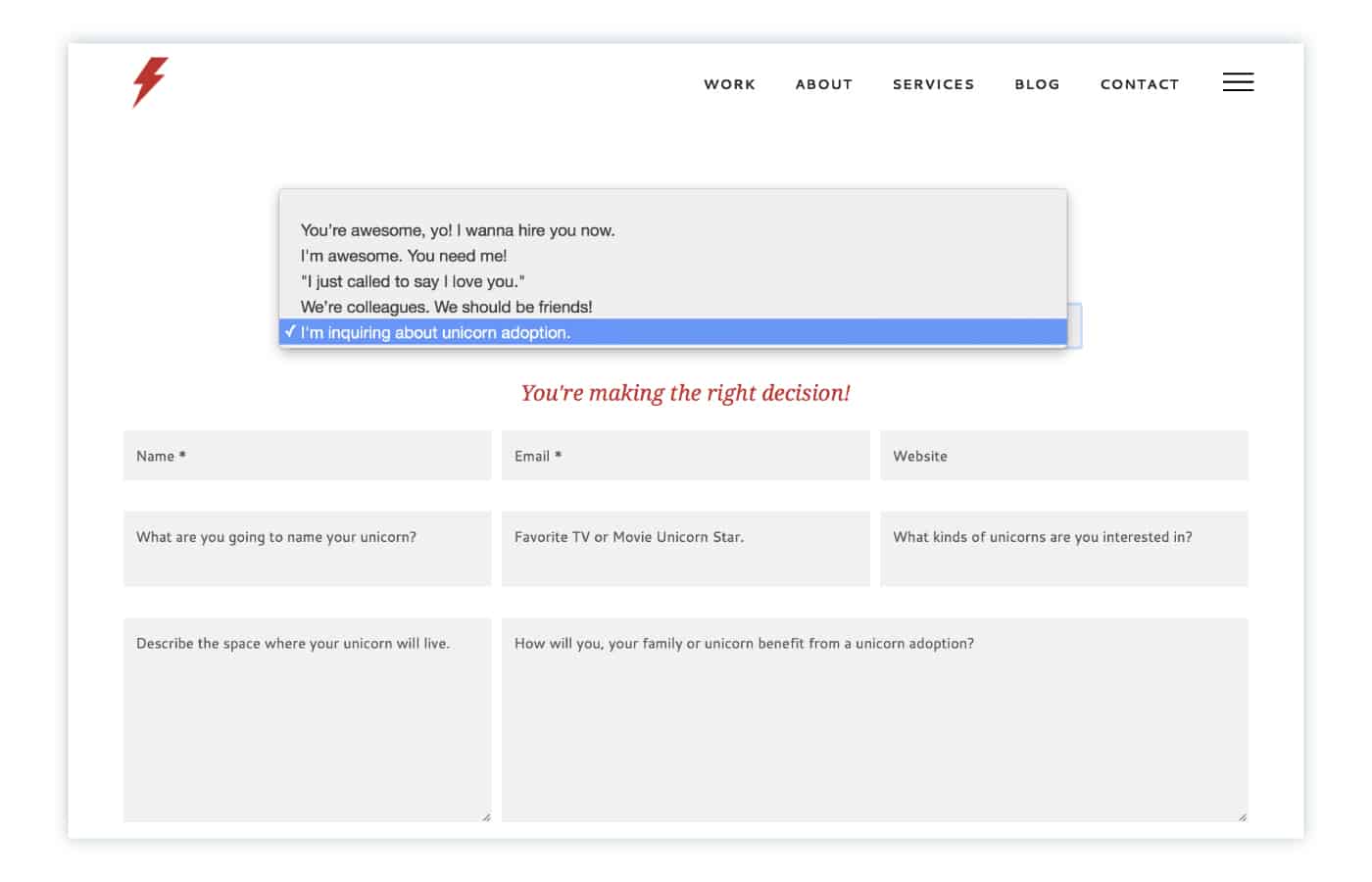Open the WORK menu item
This screenshot has width=1372, height=882.
click(x=729, y=84)
